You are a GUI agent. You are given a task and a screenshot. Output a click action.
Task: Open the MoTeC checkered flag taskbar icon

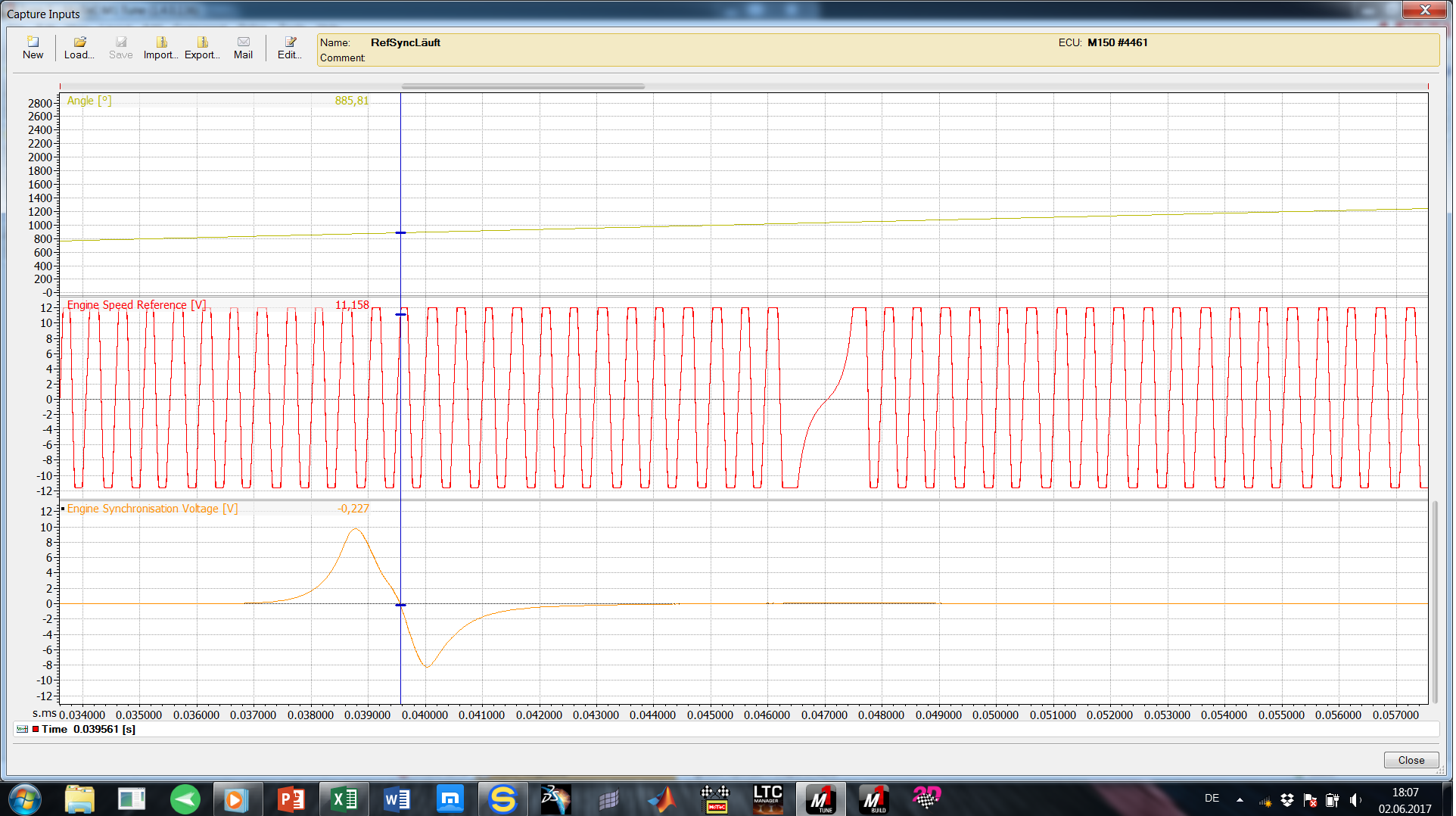(x=715, y=799)
